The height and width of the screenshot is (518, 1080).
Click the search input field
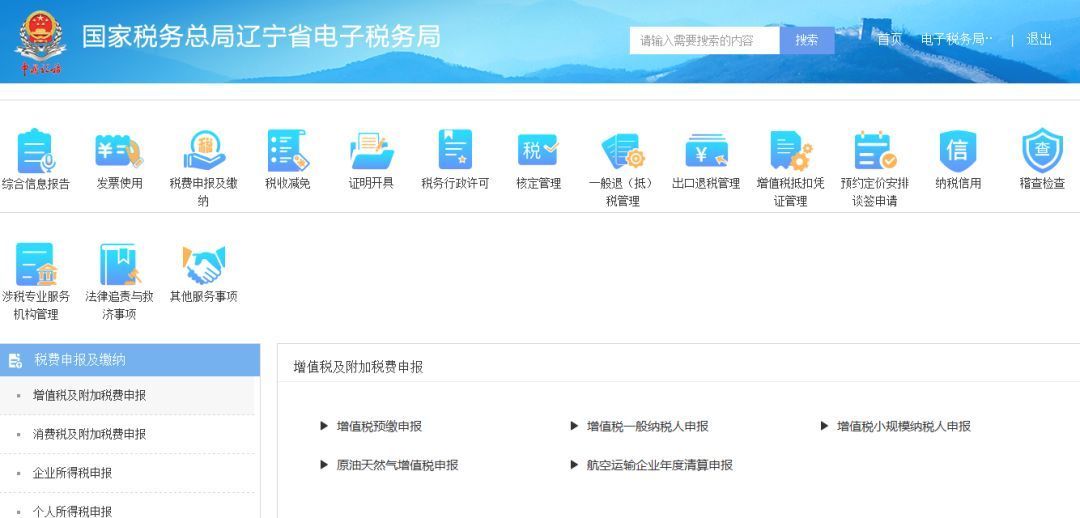(x=704, y=40)
